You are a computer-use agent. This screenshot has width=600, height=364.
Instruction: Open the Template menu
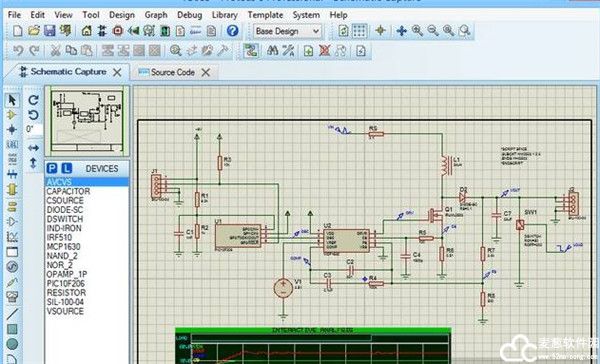(x=265, y=15)
